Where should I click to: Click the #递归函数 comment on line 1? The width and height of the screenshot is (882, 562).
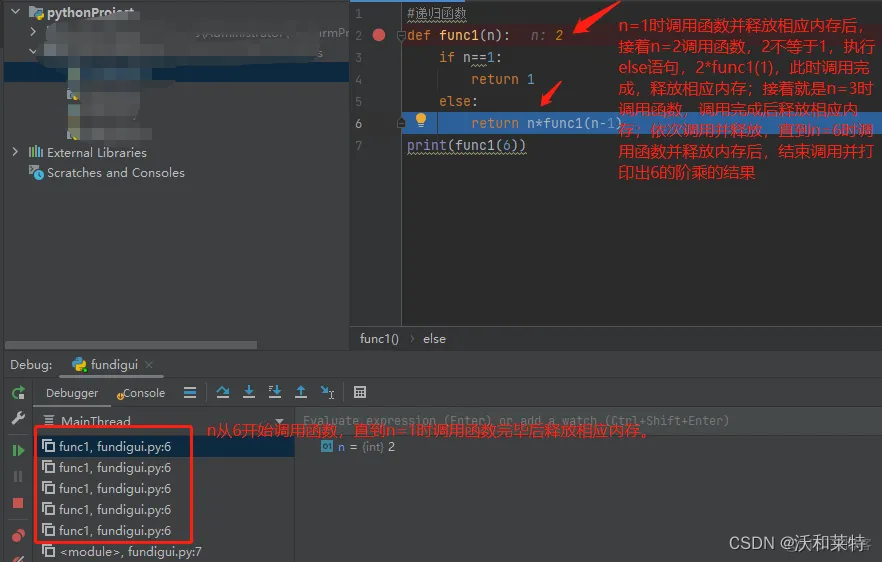coord(436,13)
